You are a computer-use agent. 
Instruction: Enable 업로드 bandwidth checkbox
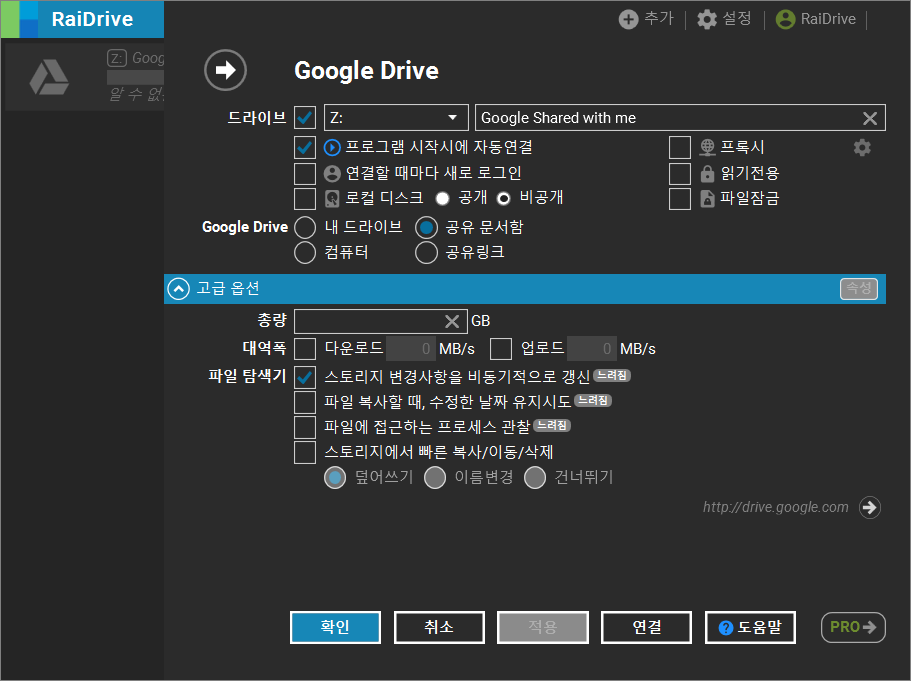(501, 349)
